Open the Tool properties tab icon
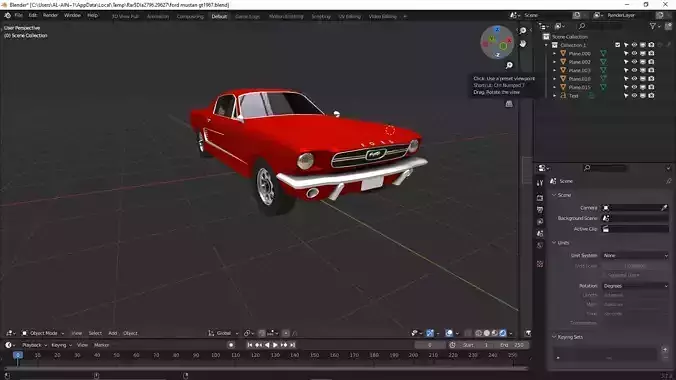 (x=540, y=183)
